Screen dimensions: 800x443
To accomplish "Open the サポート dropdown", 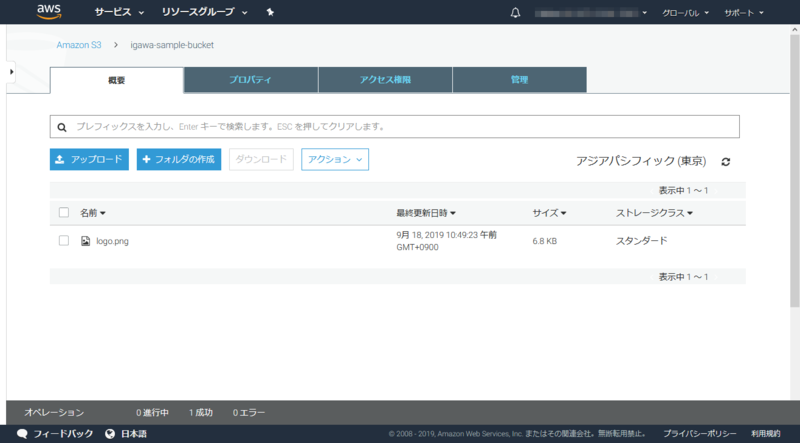I will click(744, 13).
